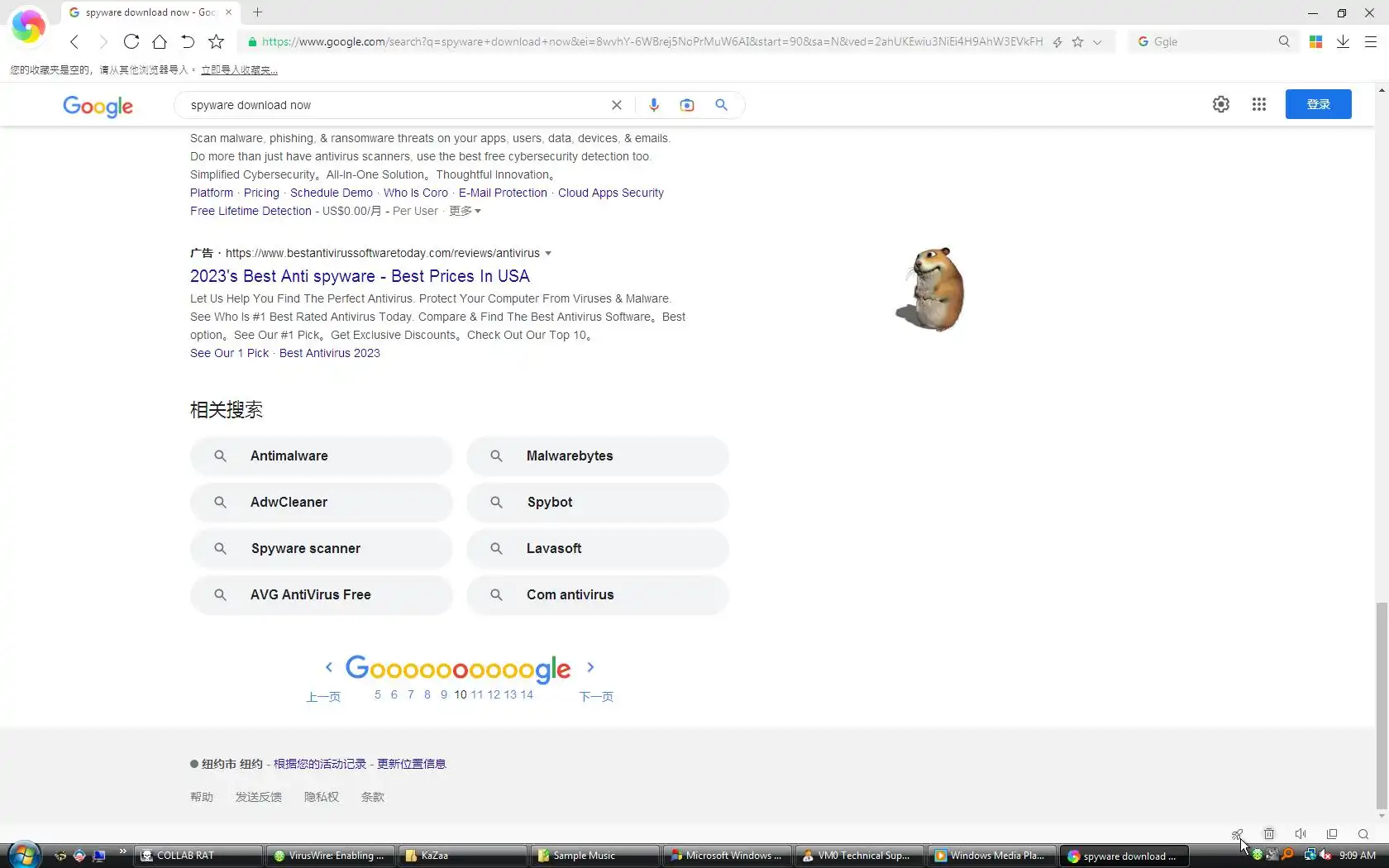Open the colorful apps grid extension icon
The width and height of the screenshot is (1389, 868).
click(1316, 41)
